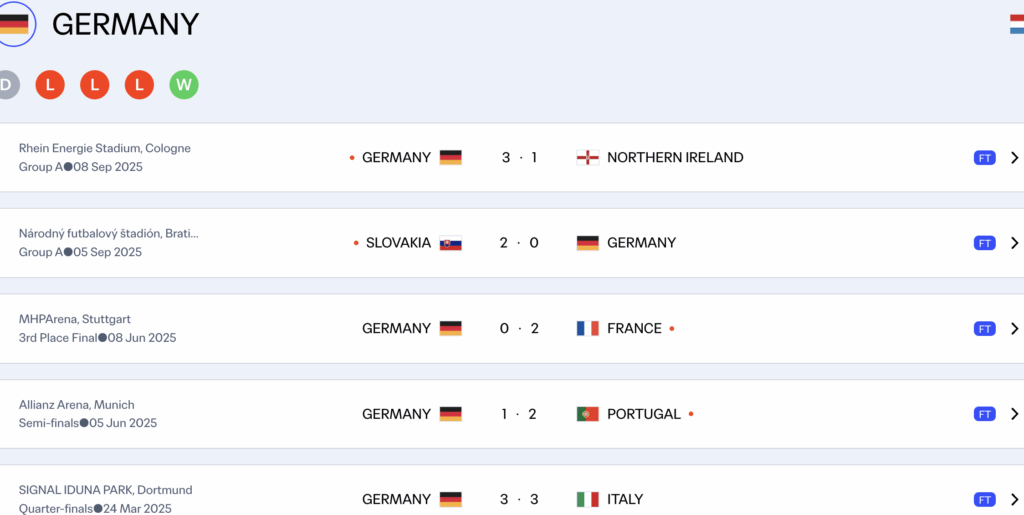Click the France flag icon
The image size is (1024, 515).
(588, 329)
